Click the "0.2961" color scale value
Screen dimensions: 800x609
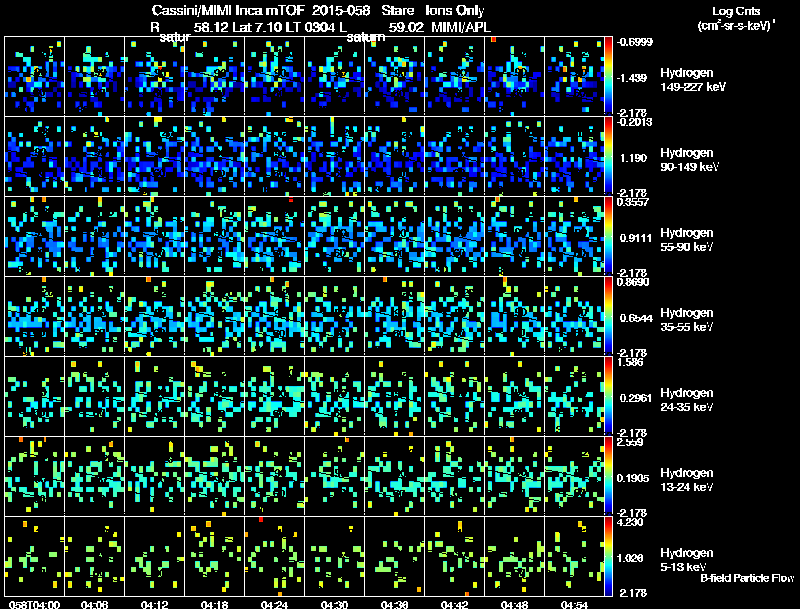[x=636, y=398]
